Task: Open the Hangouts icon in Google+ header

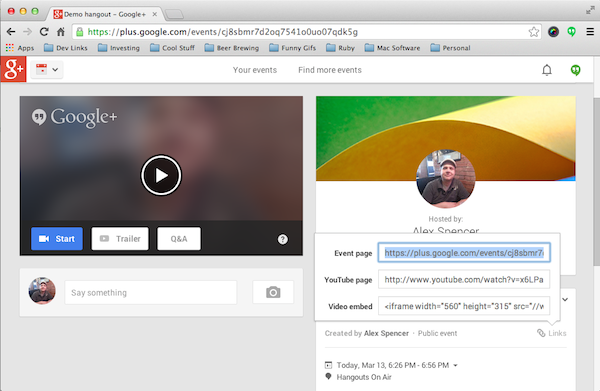Action: pyautogui.click(x=575, y=70)
